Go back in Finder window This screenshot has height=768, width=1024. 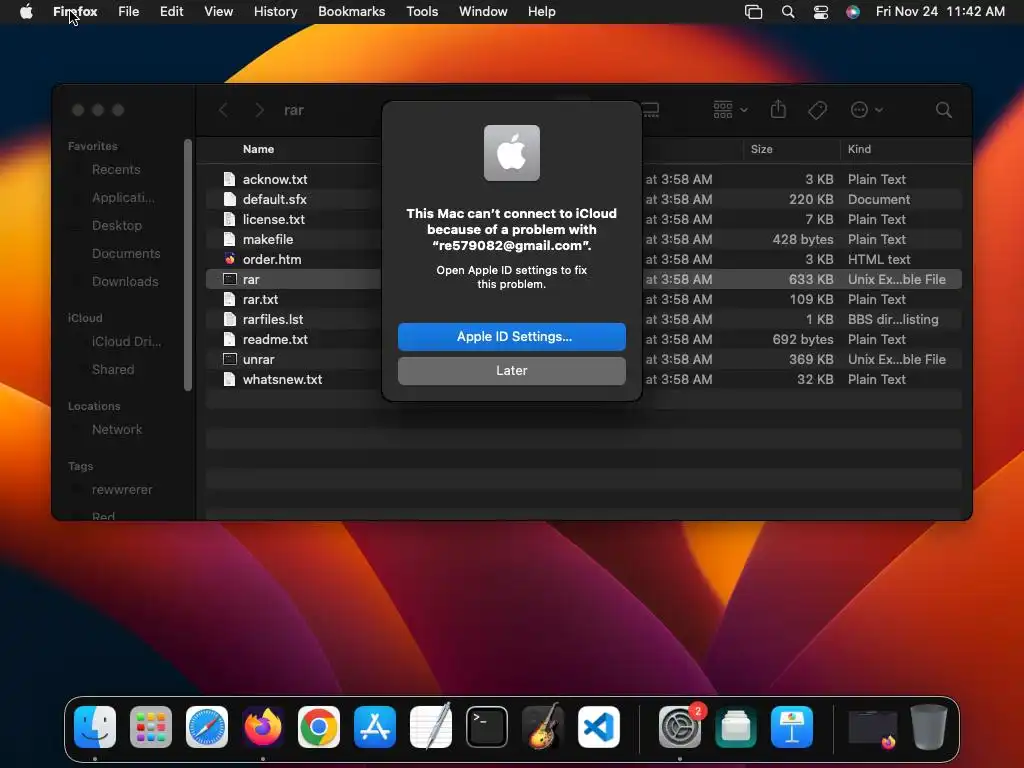click(223, 110)
